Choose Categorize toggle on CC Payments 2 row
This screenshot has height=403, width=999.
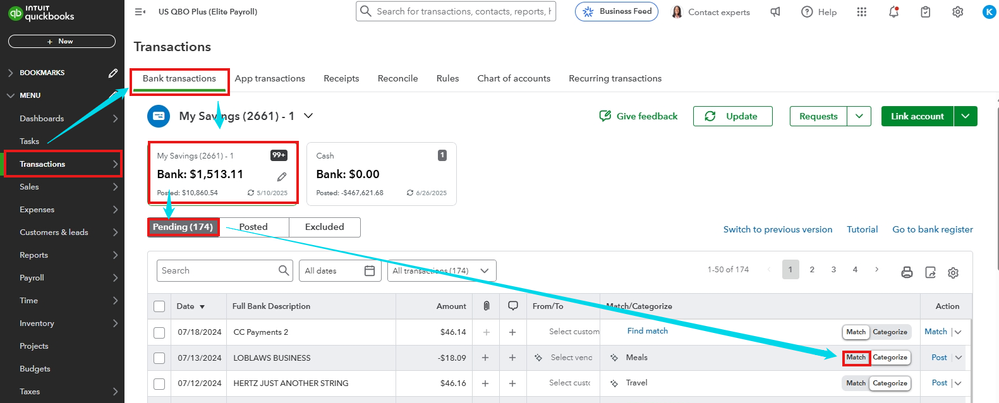pyautogui.click(x=890, y=332)
